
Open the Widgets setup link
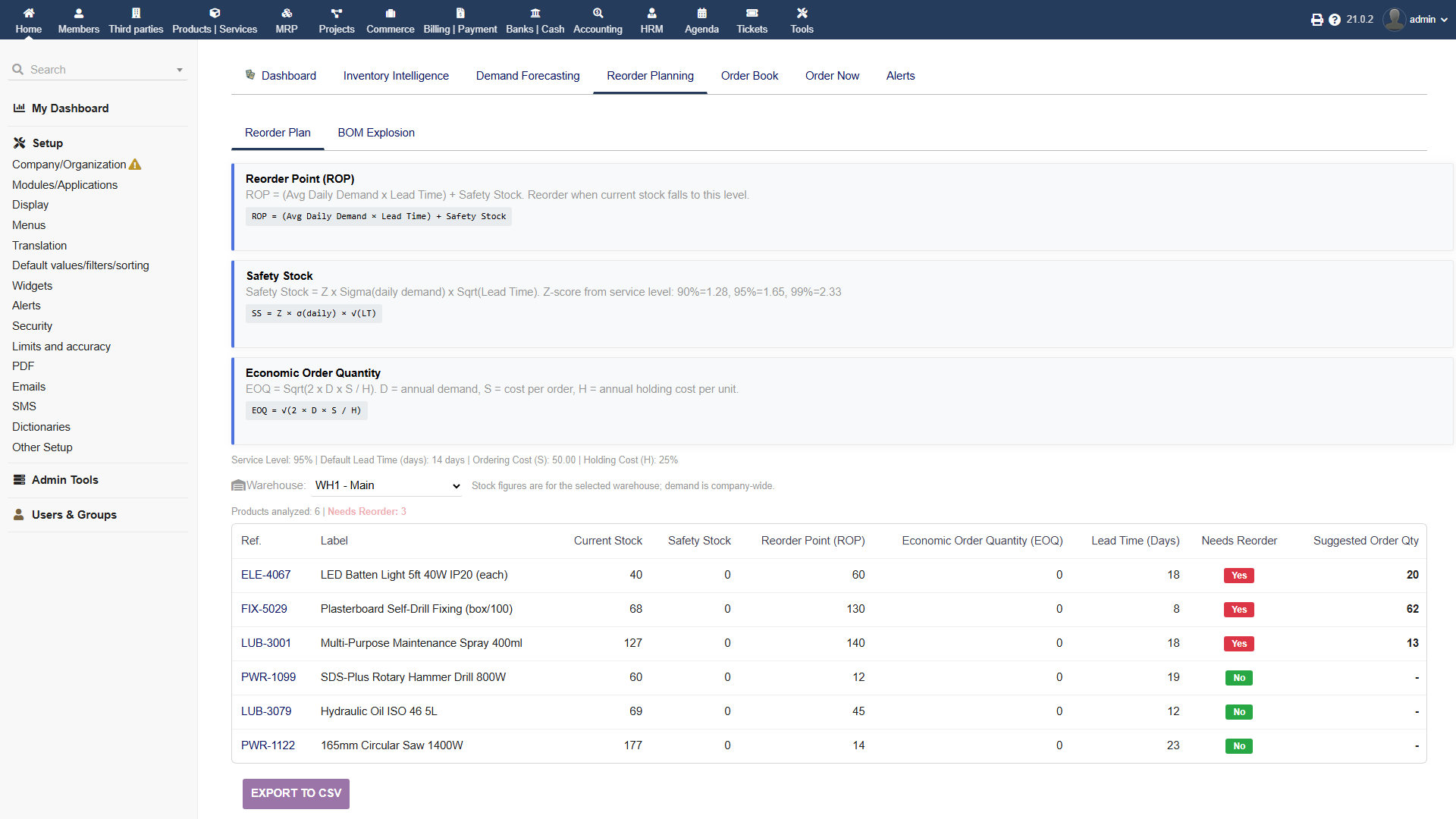click(x=32, y=286)
